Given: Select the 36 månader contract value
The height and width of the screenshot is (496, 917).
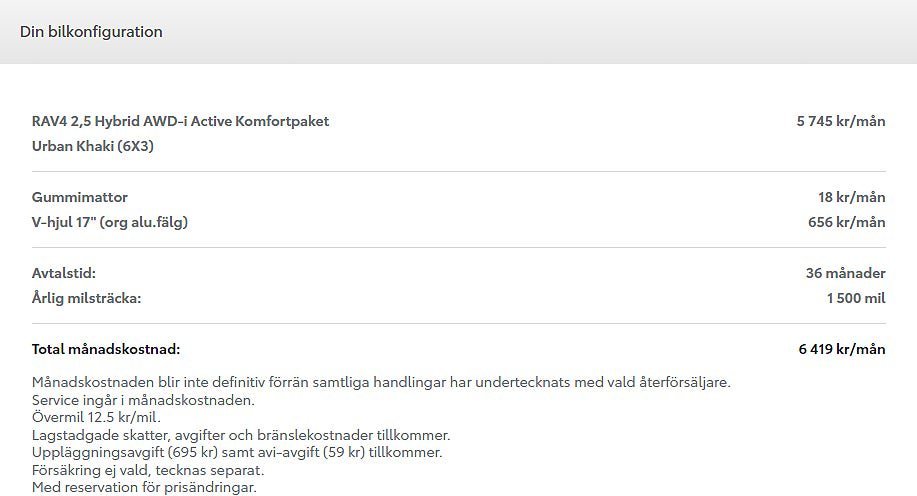Looking at the screenshot, I should pos(845,273).
